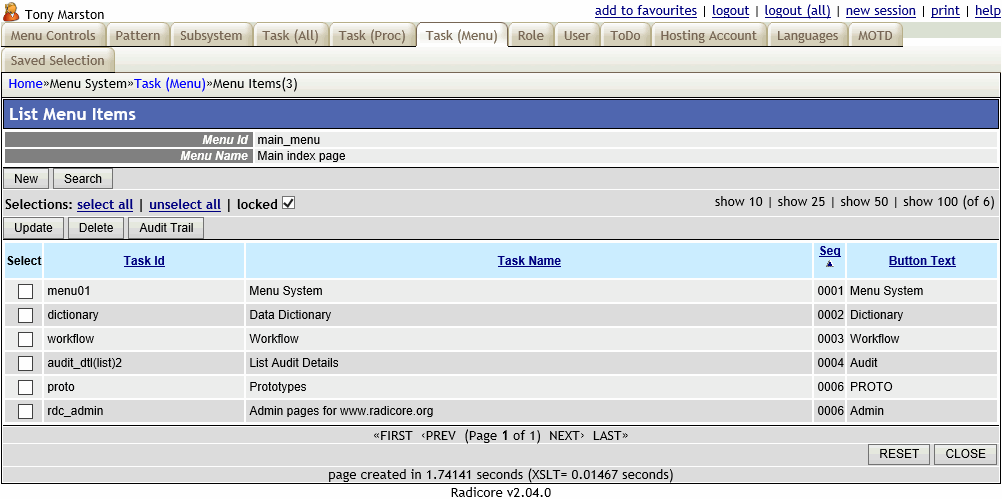This screenshot has width=1002, height=499.
Task: Navigate to Home in breadcrumb
Action: pyautogui.click(x=25, y=84)
